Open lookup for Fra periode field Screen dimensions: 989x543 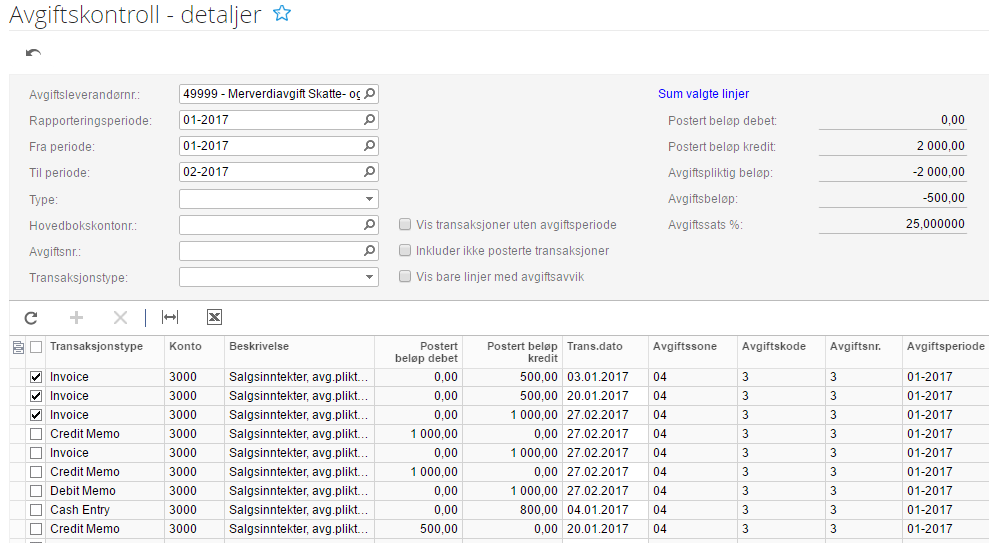pyautogui.click(x=370, y=146)
